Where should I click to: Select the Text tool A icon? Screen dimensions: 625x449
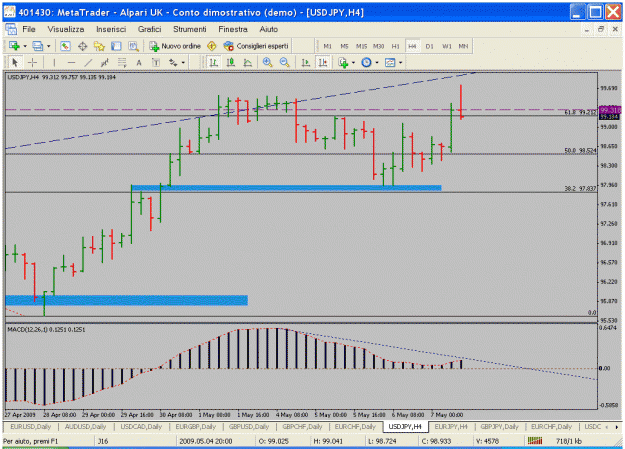(139, 63)
